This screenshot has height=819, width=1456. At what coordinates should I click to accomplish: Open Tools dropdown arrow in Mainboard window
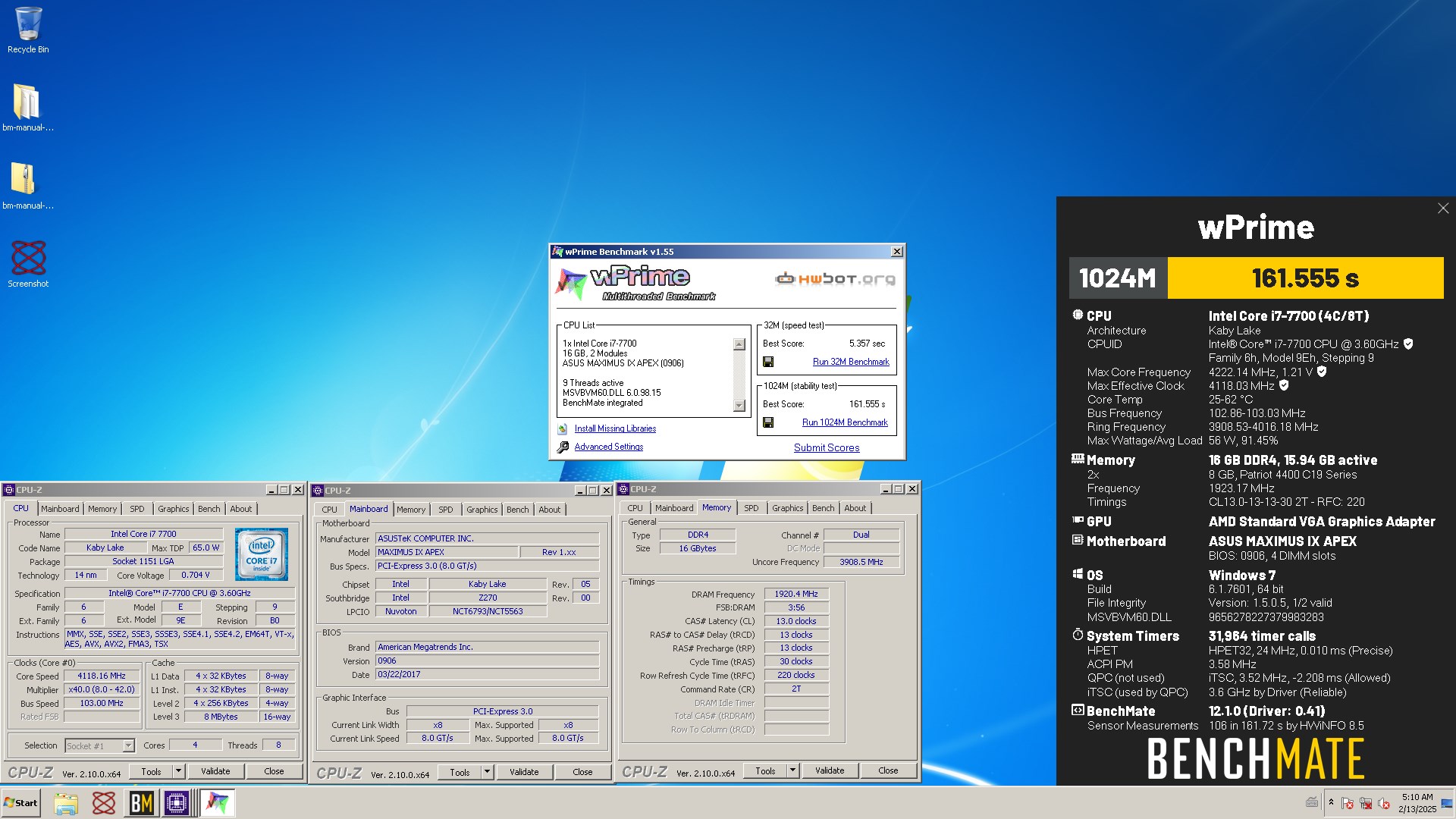tap(487, 772)
